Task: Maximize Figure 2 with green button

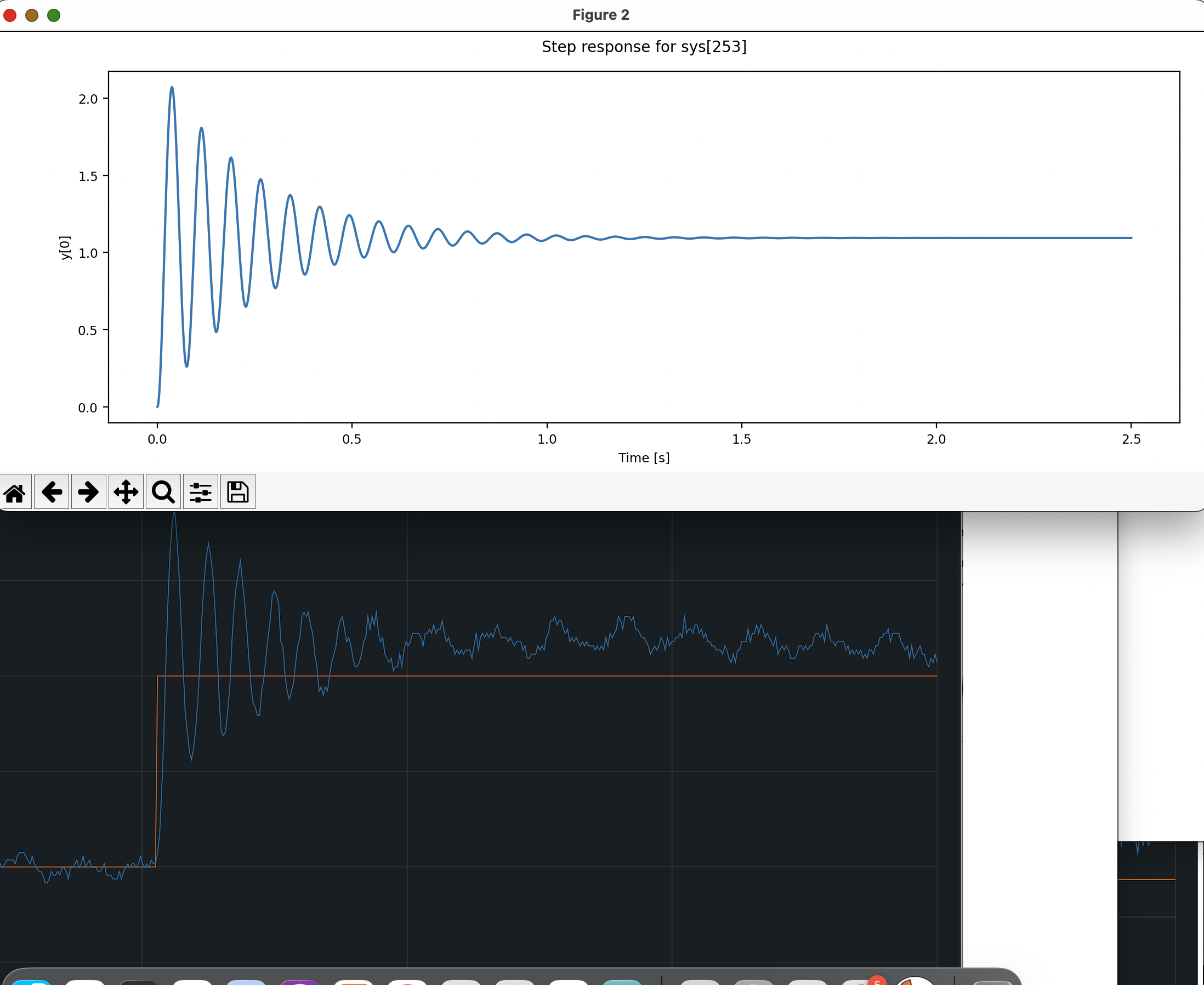Action: pyautogui.click(x=54, y=15)
